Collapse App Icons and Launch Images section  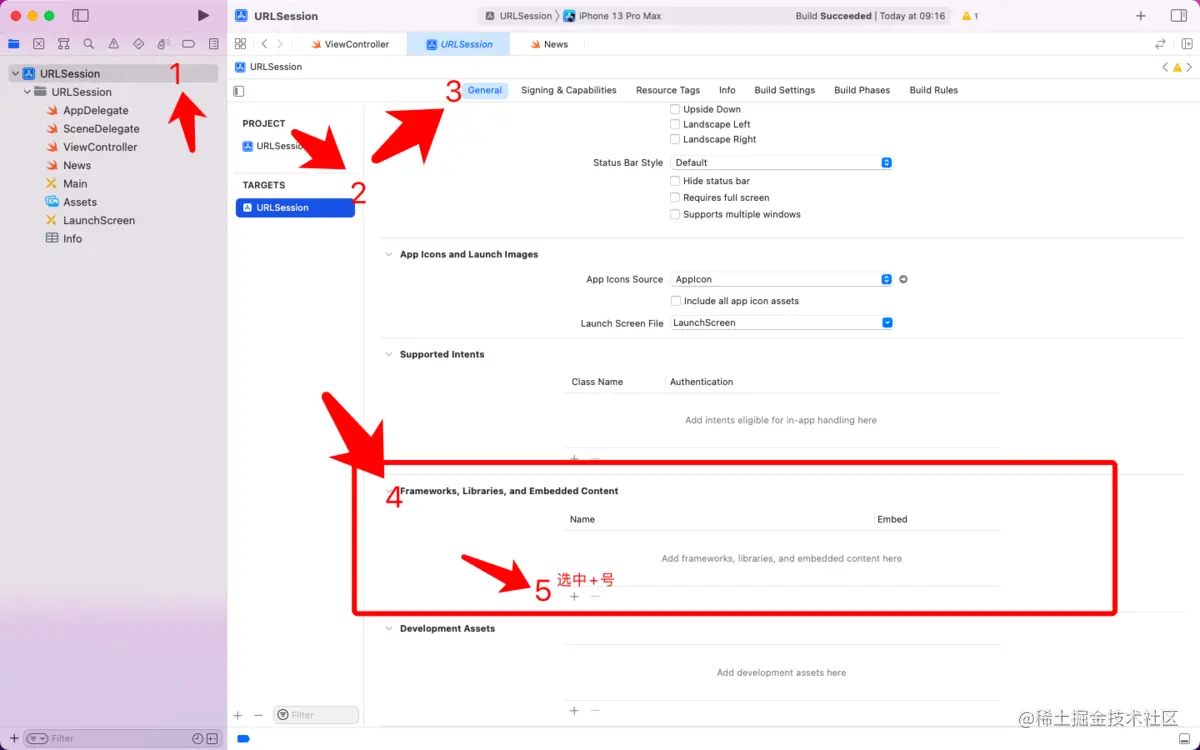pos(389,254)
